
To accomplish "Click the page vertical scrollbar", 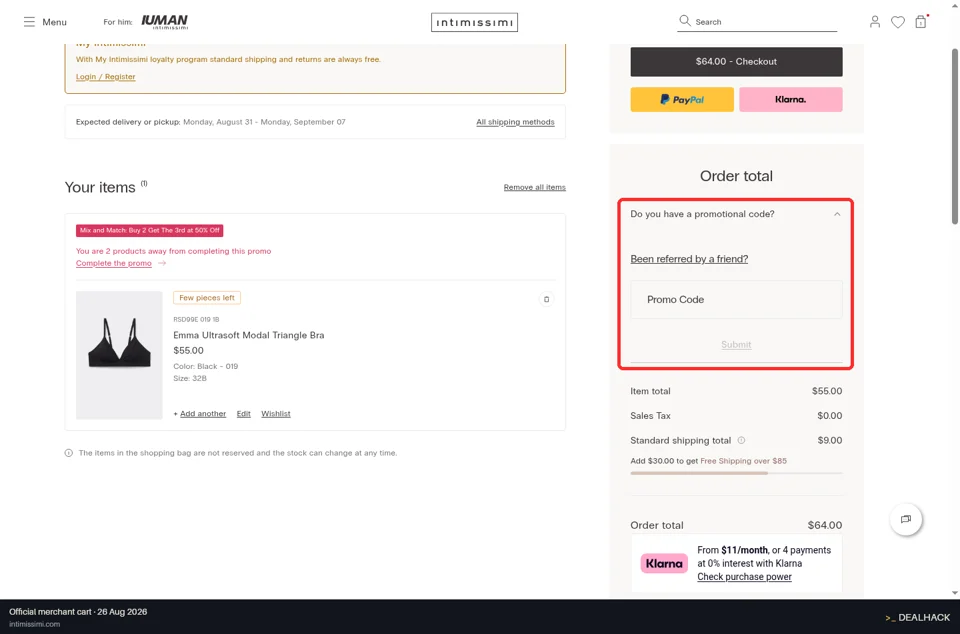I will (954, 136).
